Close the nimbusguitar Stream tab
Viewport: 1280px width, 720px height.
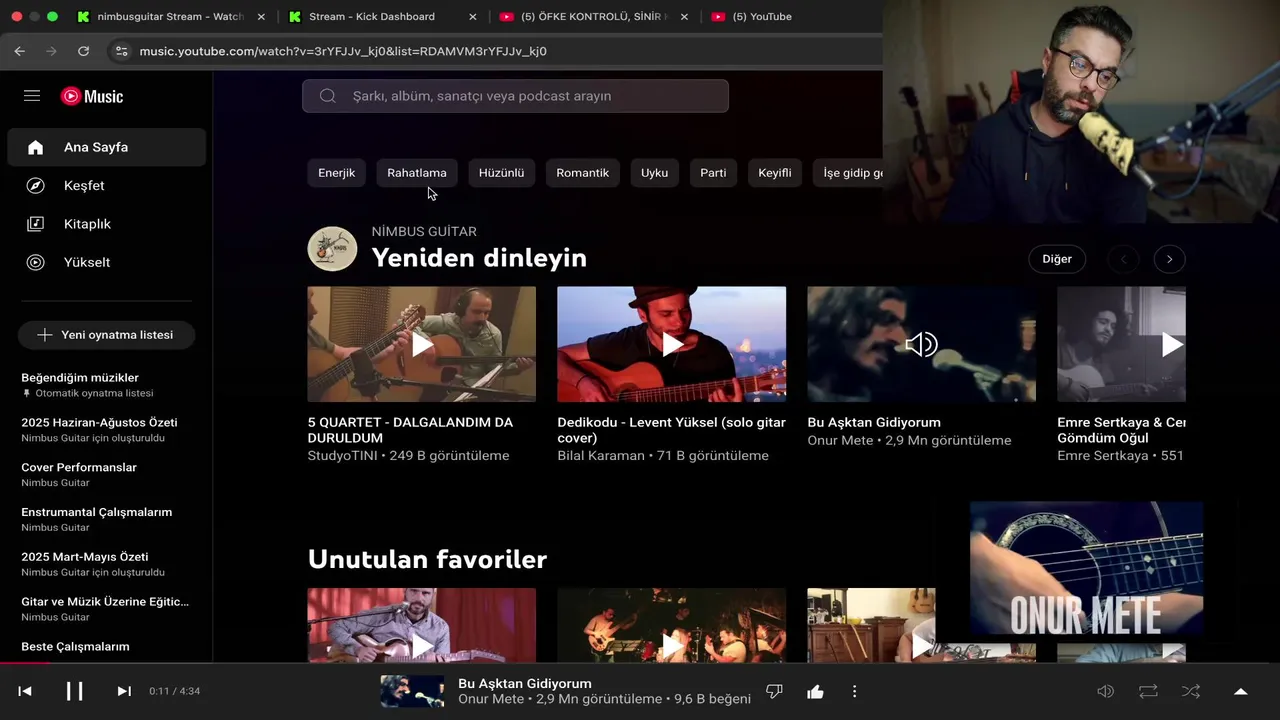pyautogui.click(x=261, y=17)
